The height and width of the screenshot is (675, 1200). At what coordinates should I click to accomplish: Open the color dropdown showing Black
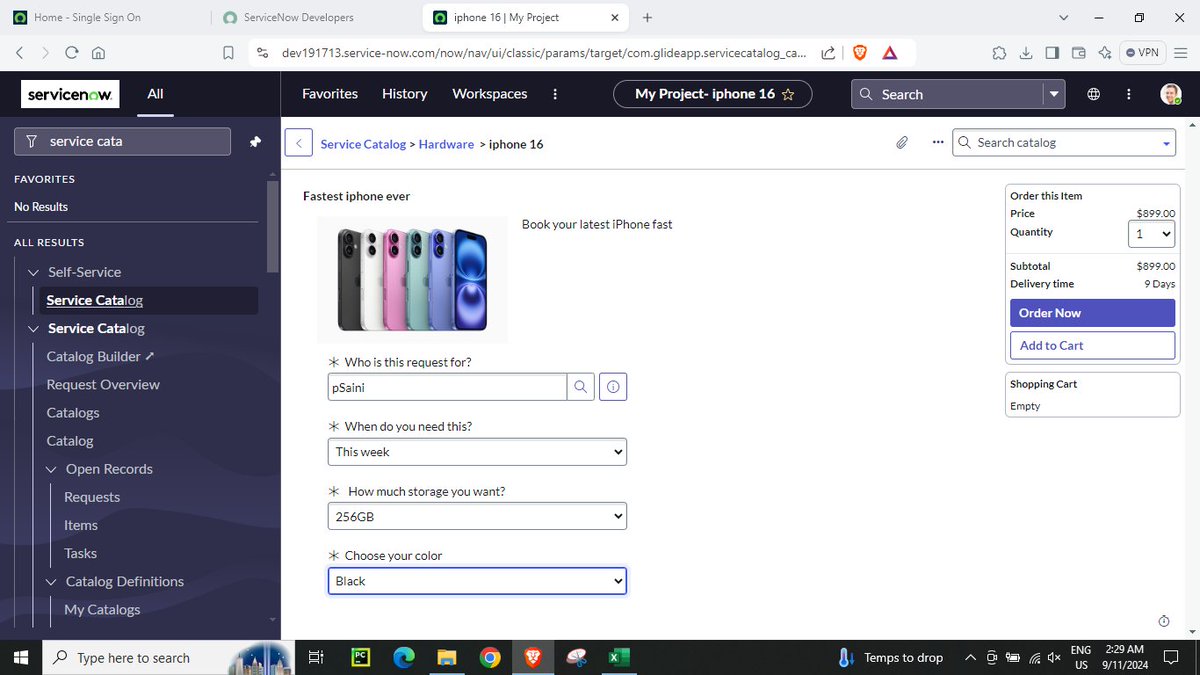[x=477, y=581]
